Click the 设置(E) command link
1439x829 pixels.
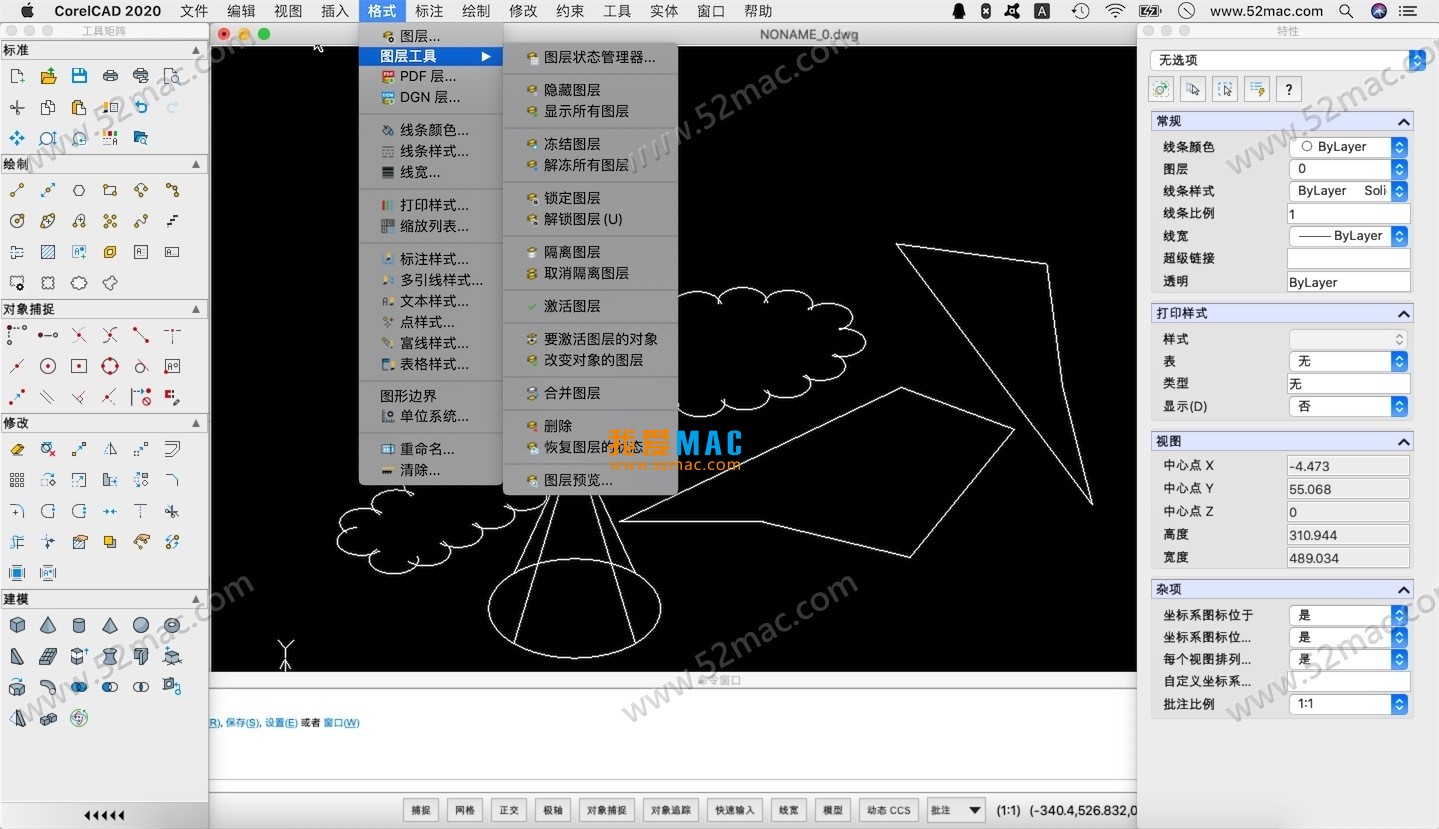coord(281,722)
